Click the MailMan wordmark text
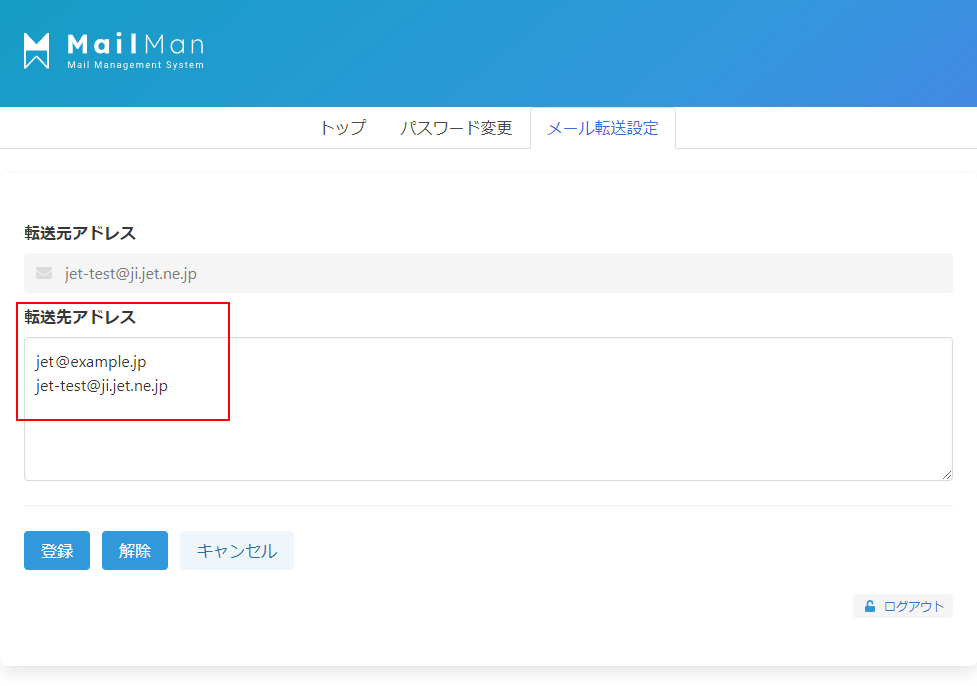 [135, 44]
